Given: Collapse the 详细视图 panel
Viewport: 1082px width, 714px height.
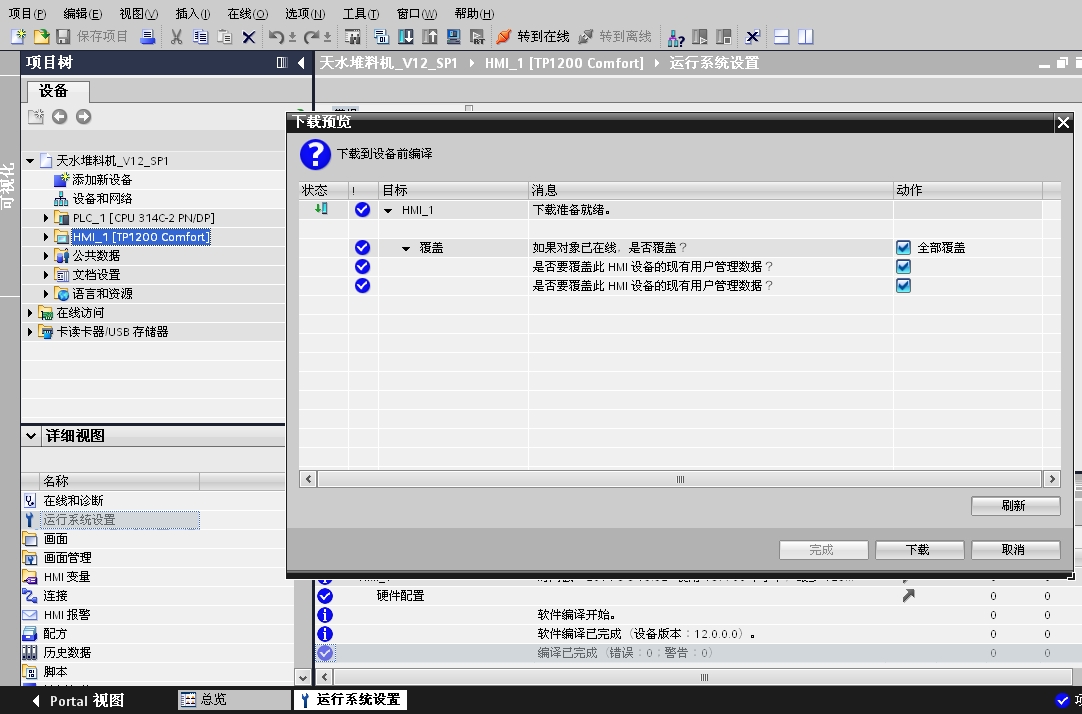Looking at the screenshot, I should [31, 436].
